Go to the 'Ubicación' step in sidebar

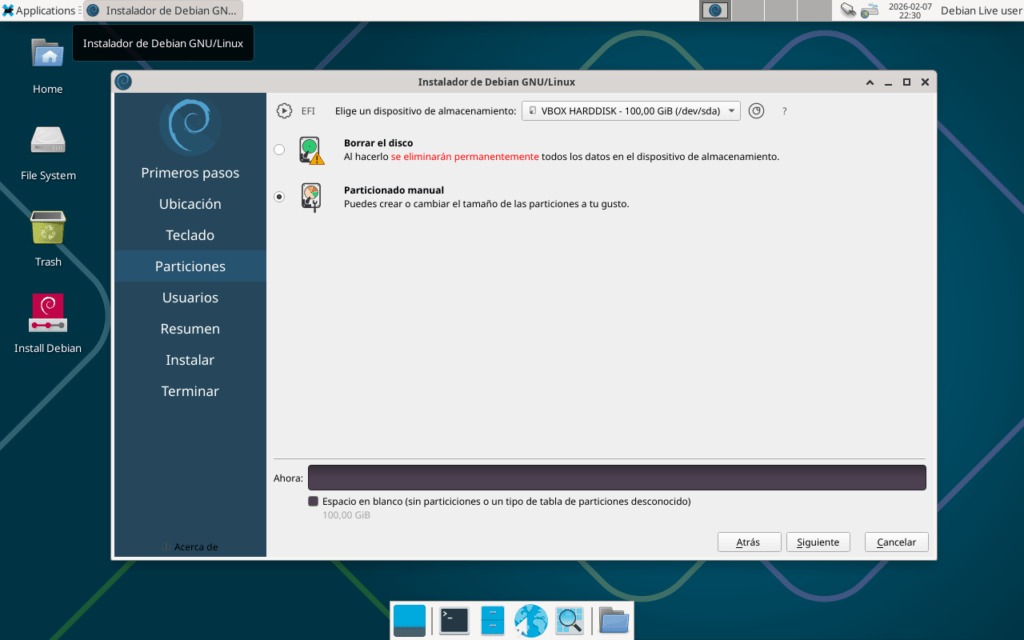tap(190, 204)
